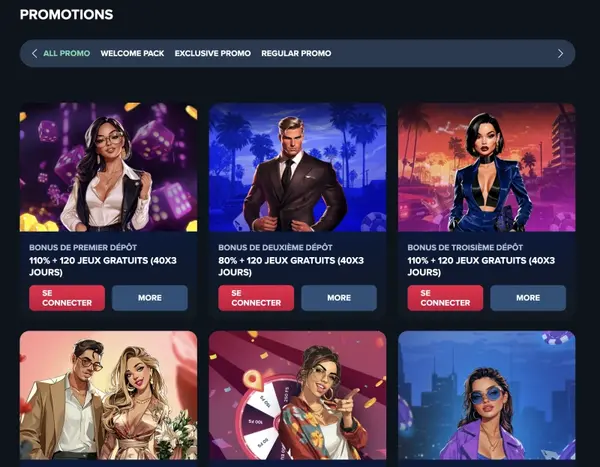Click the left chevron in promo tab bar
The height and width of the screenshot is (467, 600).
point(34,54)
